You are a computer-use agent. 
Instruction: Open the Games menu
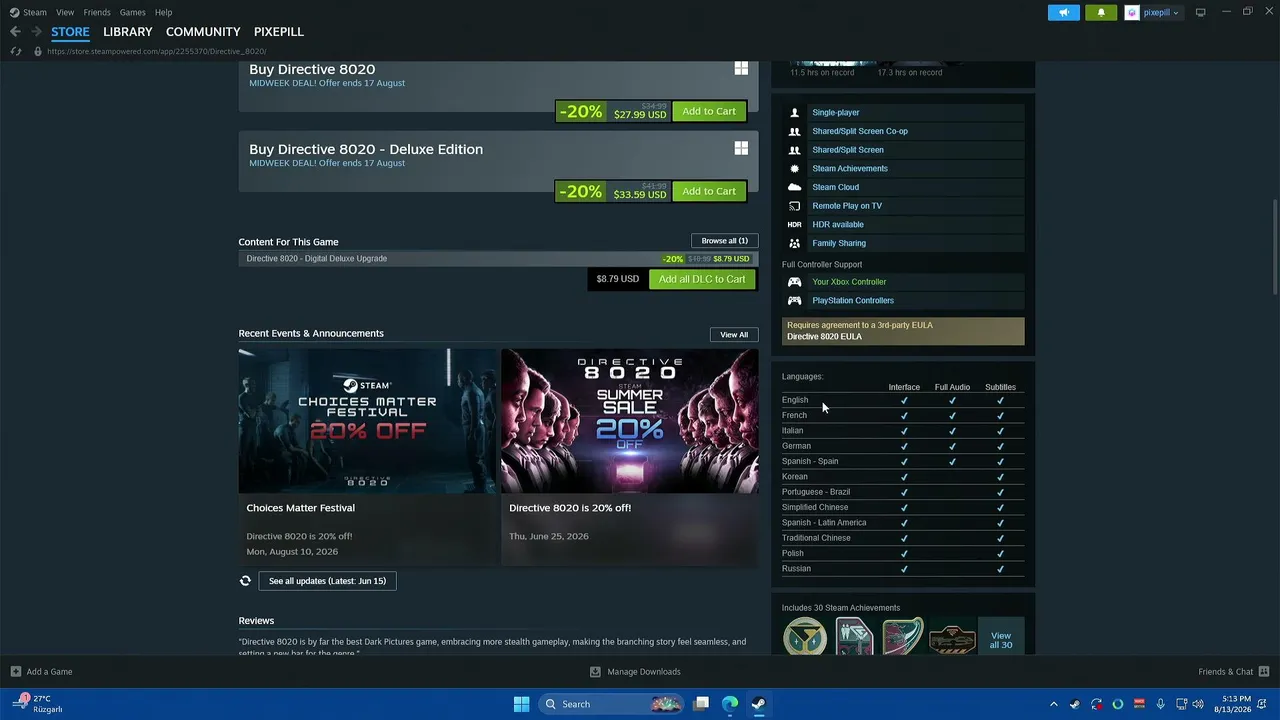pos(132,12)
